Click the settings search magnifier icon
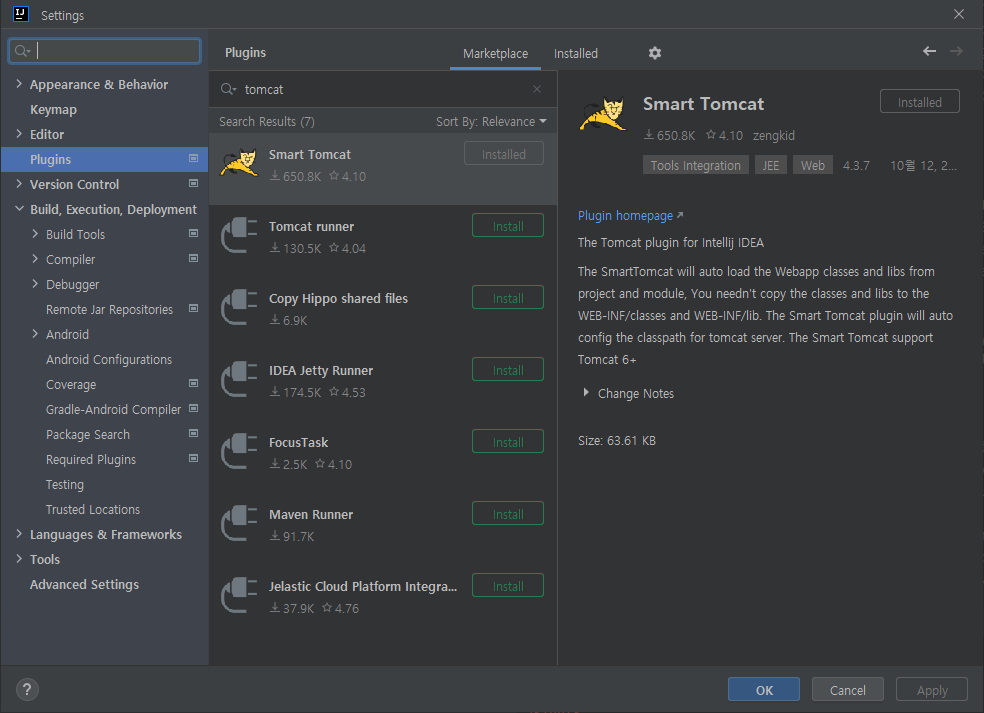This screenshot has height=713, width=984. point(22,51)
